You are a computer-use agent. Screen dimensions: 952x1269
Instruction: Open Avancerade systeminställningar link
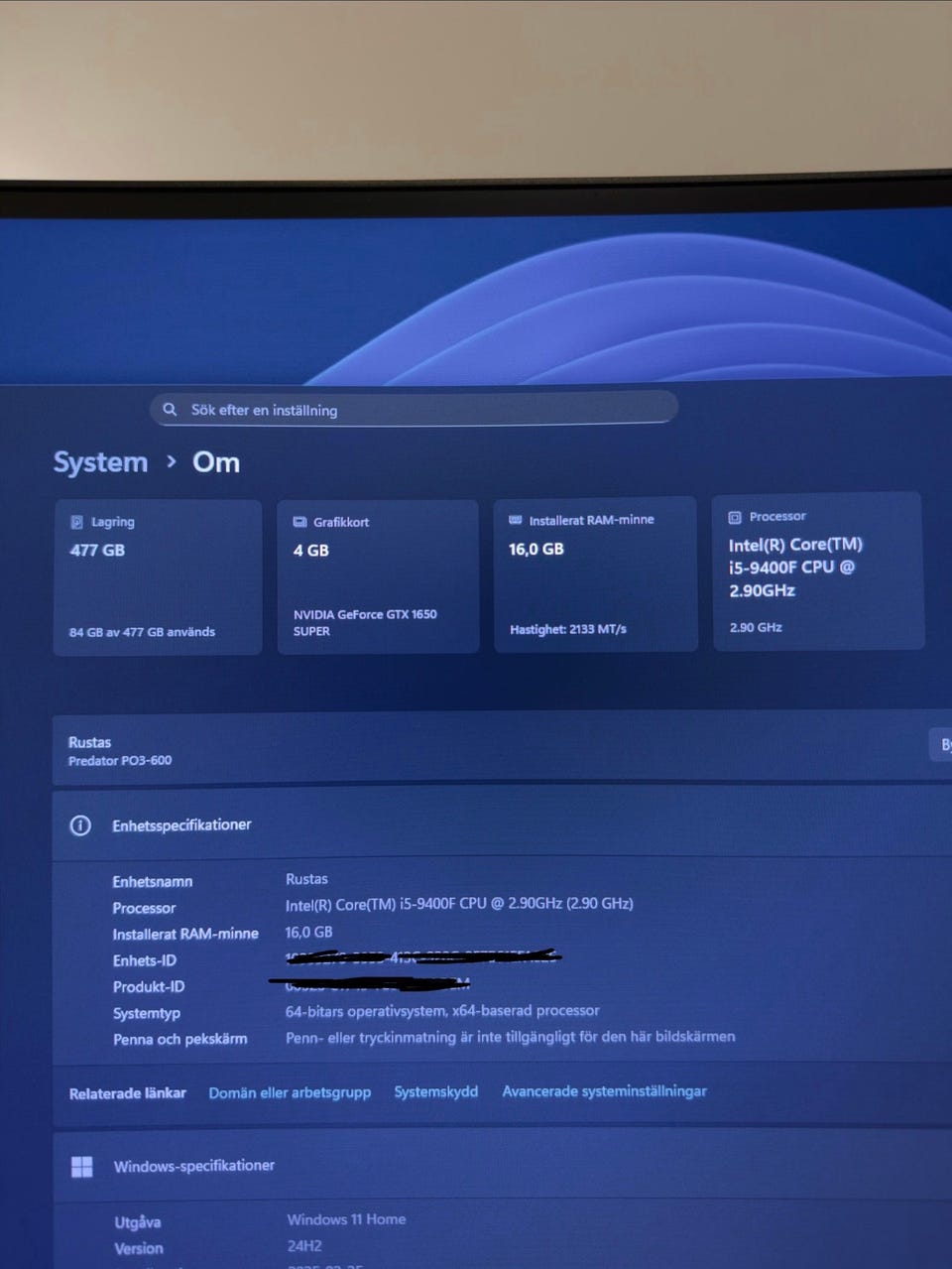[x=604, y=1091]
